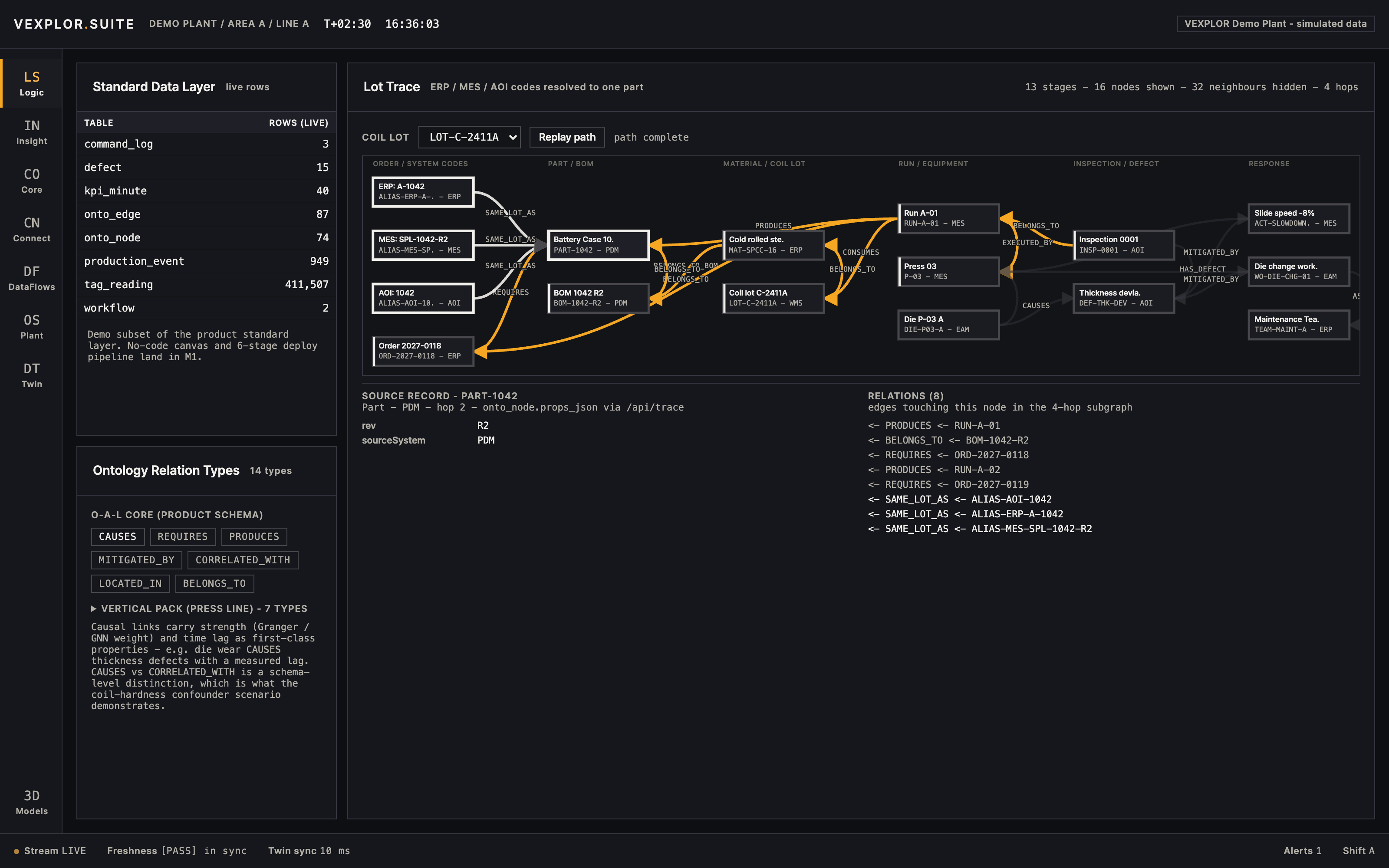The image size is (1389, 868).
Task: Click the TABLE column header
Action: (99, 123)
